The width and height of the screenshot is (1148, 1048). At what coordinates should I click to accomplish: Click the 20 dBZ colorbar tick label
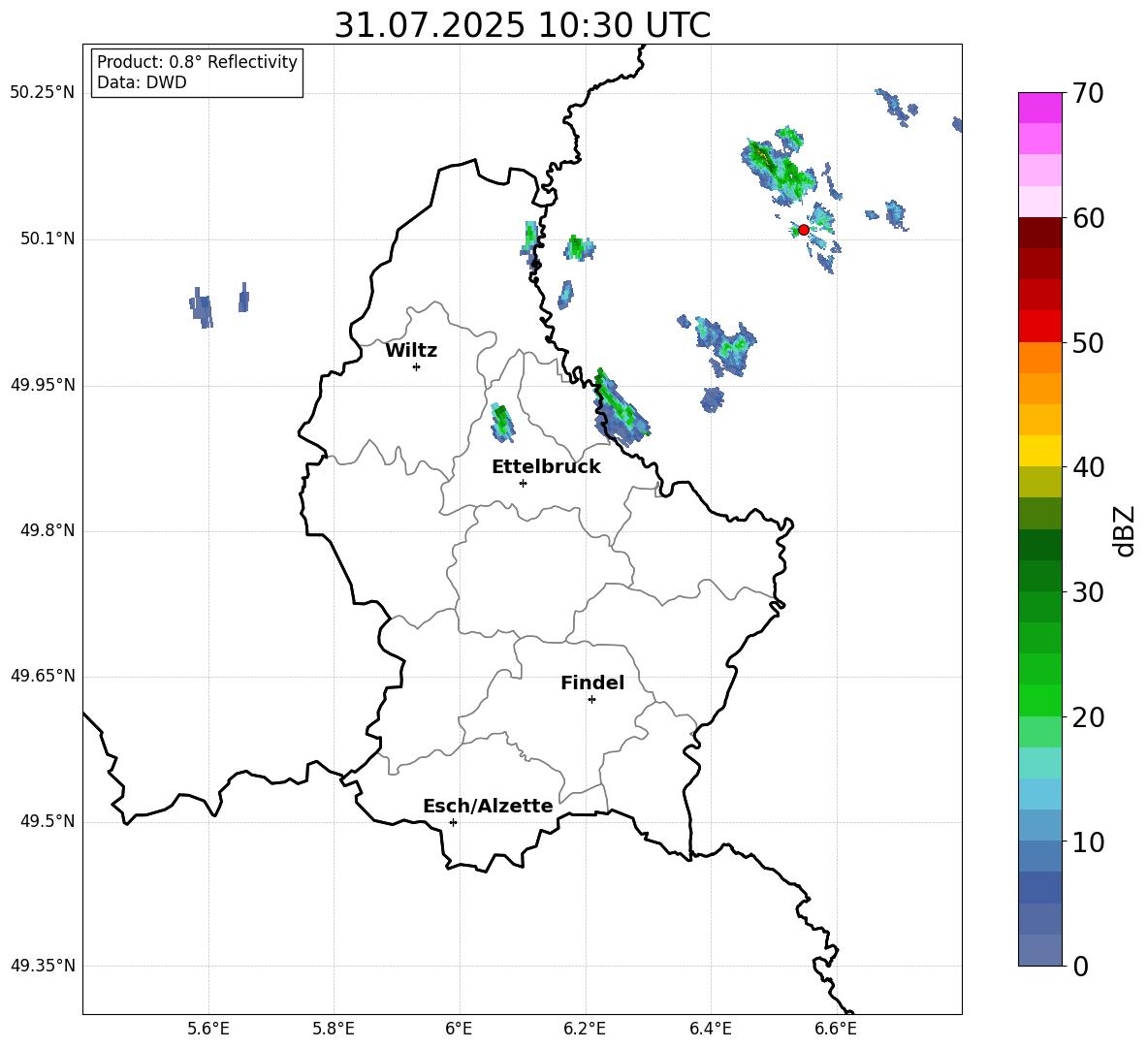(x=1089, y=717)
